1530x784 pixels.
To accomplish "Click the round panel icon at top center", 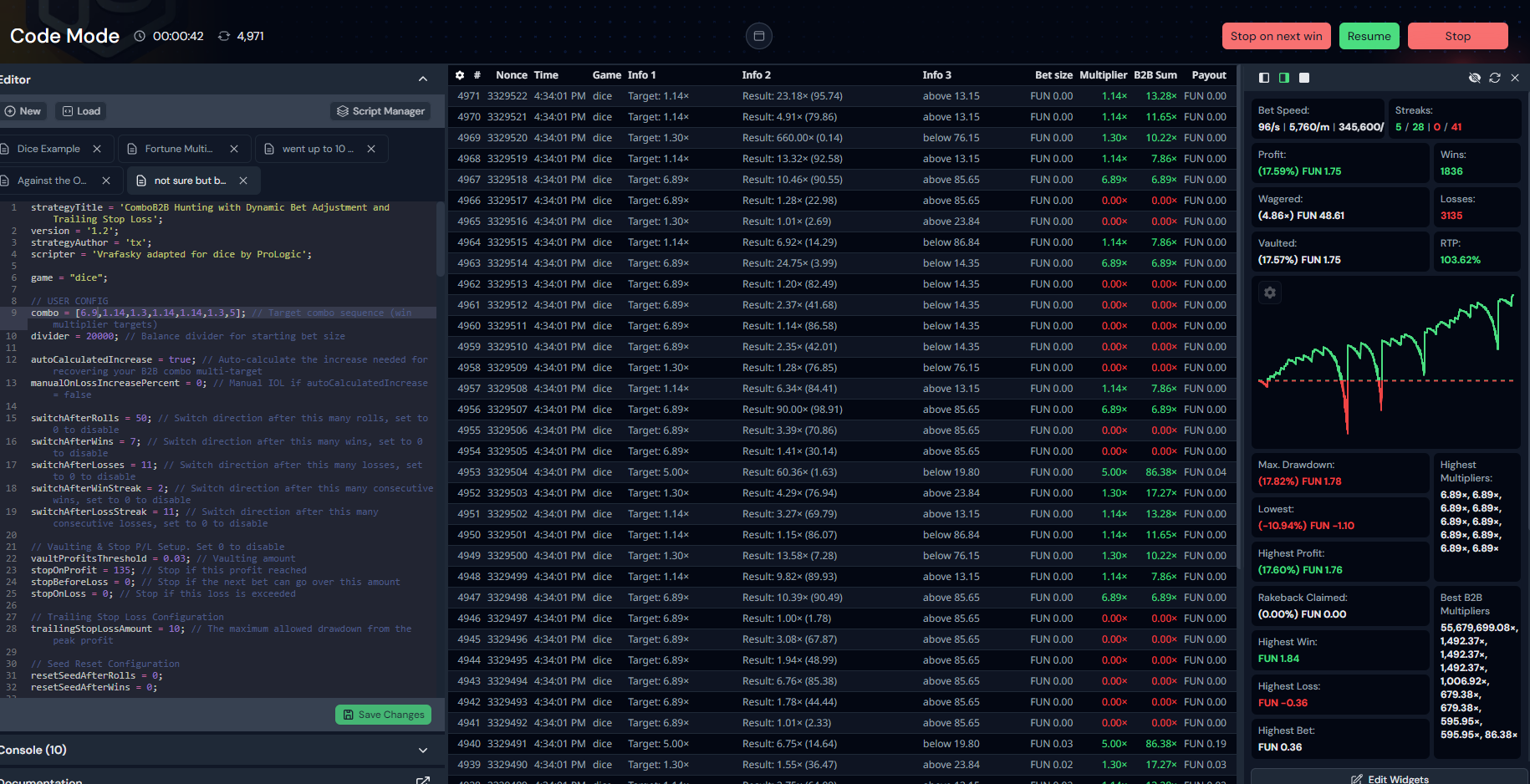I will pyautogui.click(x=758, y=36).
